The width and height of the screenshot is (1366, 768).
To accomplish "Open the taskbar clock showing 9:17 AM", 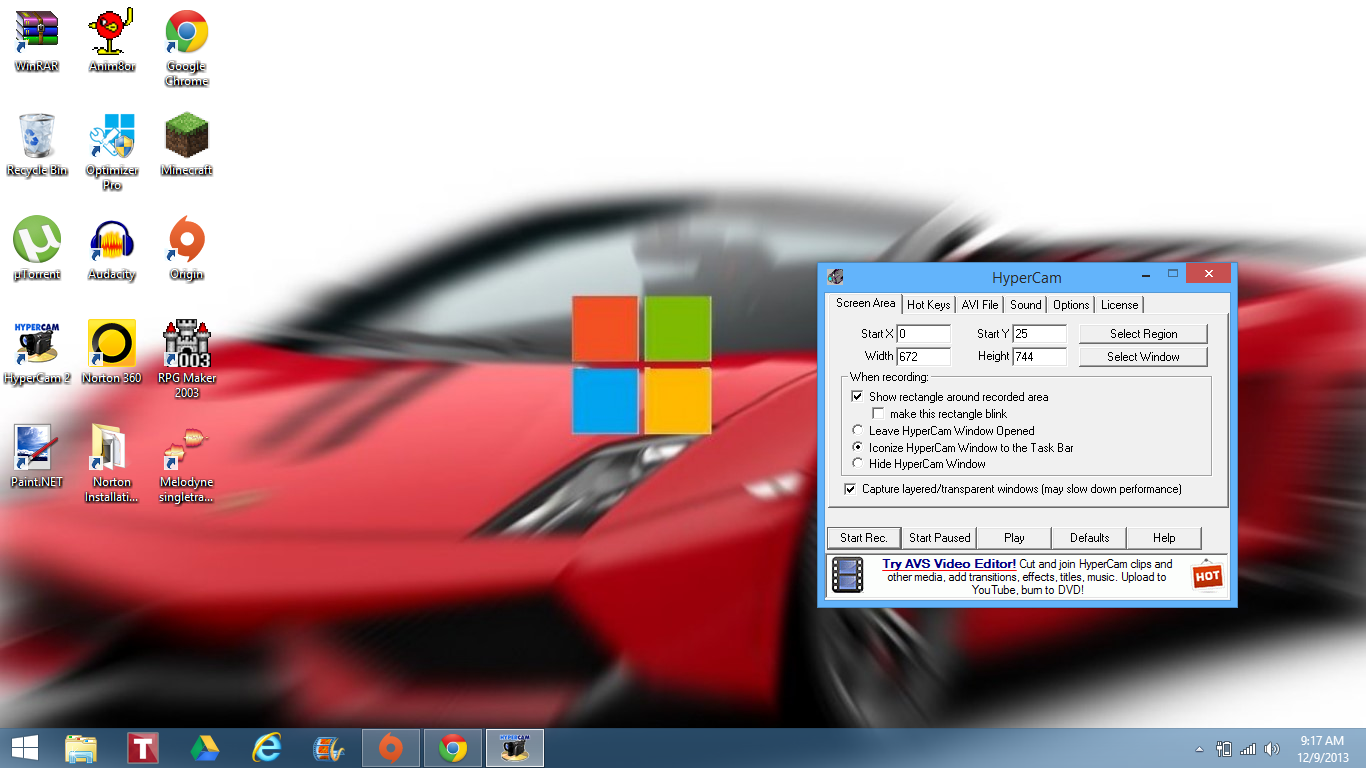I will [x=1321, y=748].
